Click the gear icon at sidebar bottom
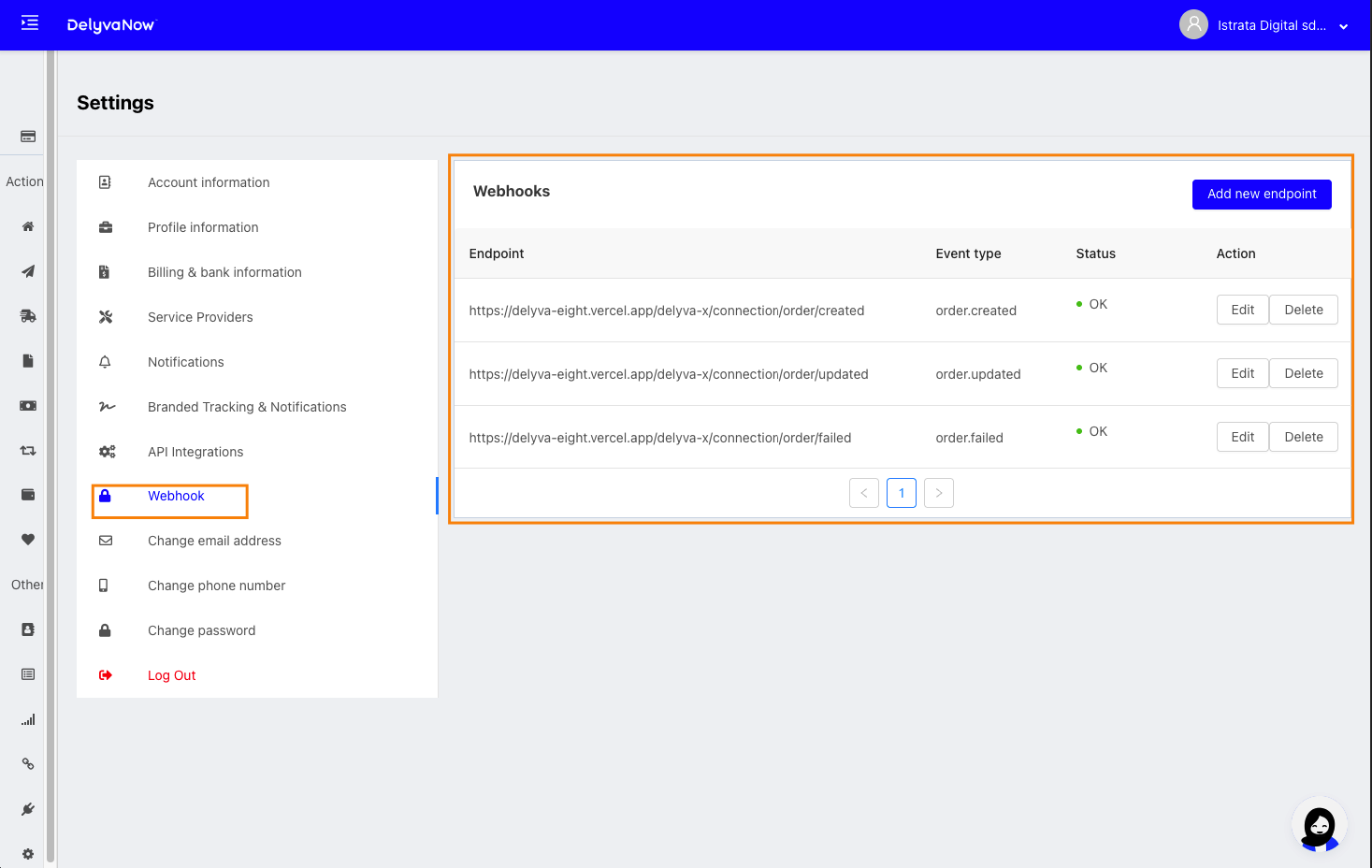Screen dimensions: 1372x868 pos(28,854)
